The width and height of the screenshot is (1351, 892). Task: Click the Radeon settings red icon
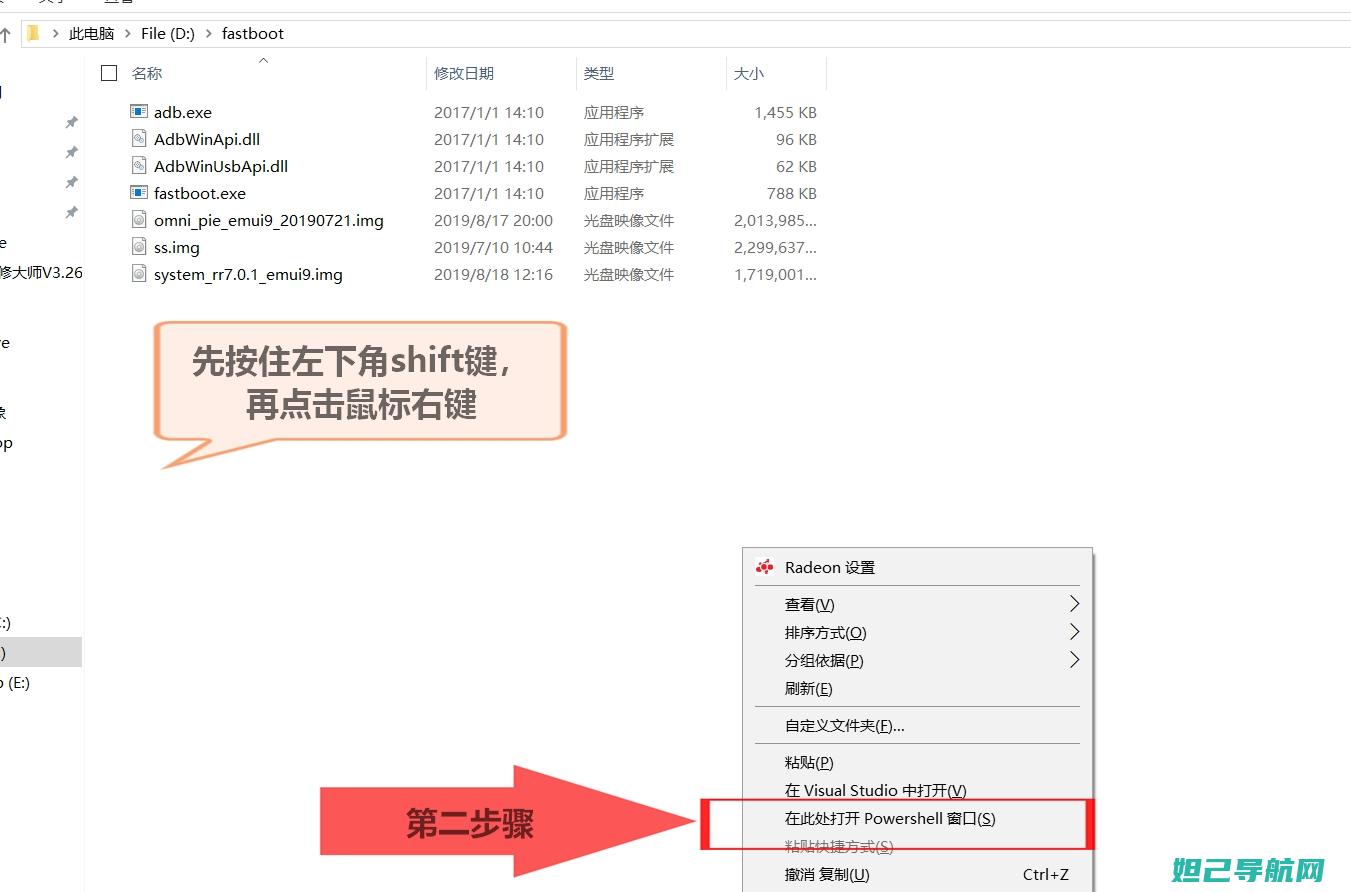pos(765,567)
